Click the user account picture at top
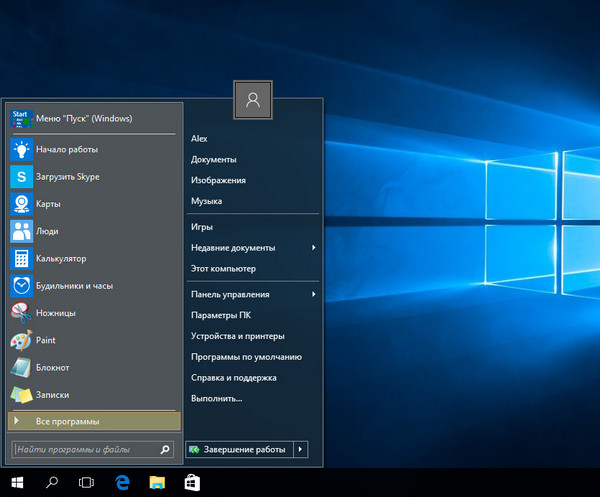 (253, 99)
